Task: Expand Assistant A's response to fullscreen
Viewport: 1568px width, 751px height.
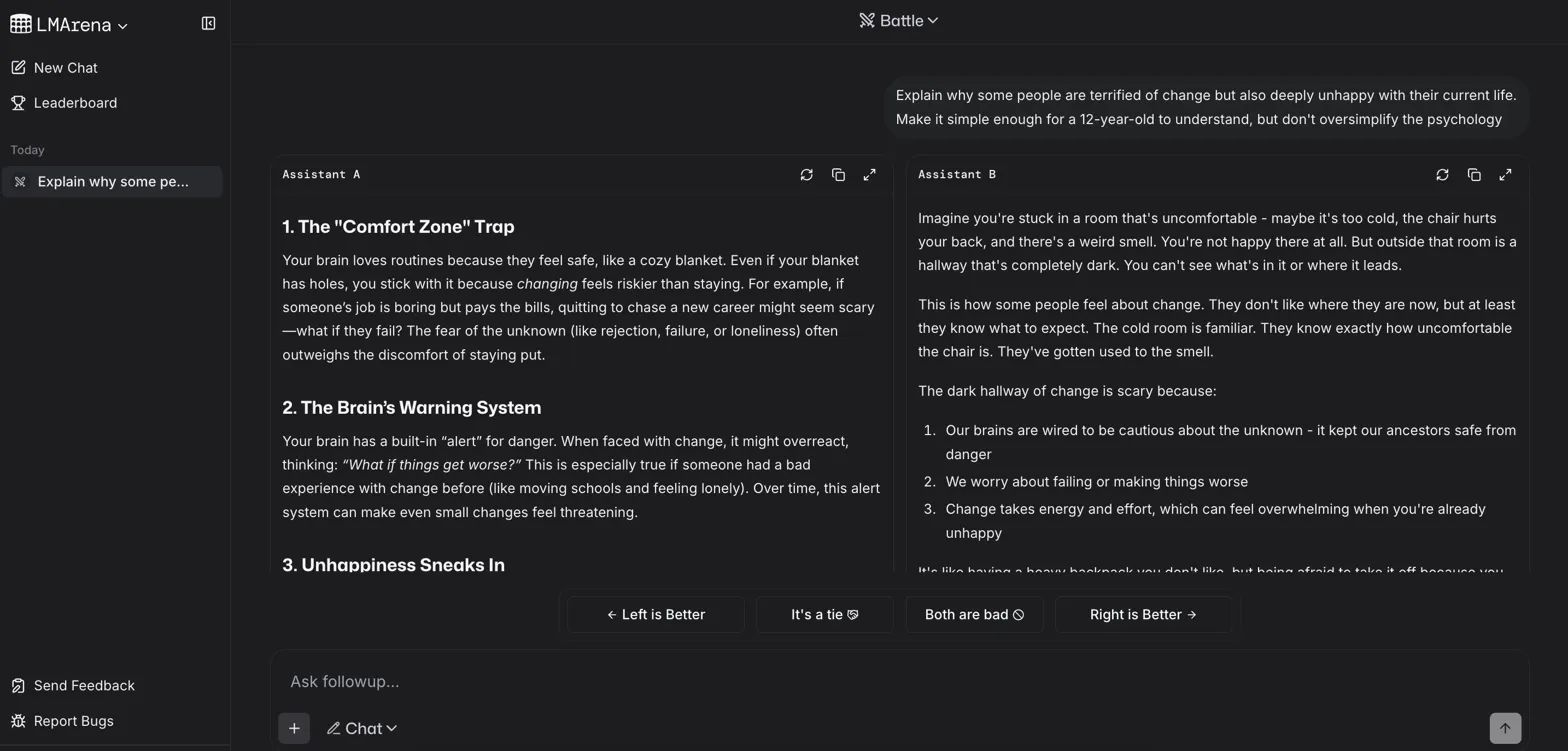Action: (870, 174)
